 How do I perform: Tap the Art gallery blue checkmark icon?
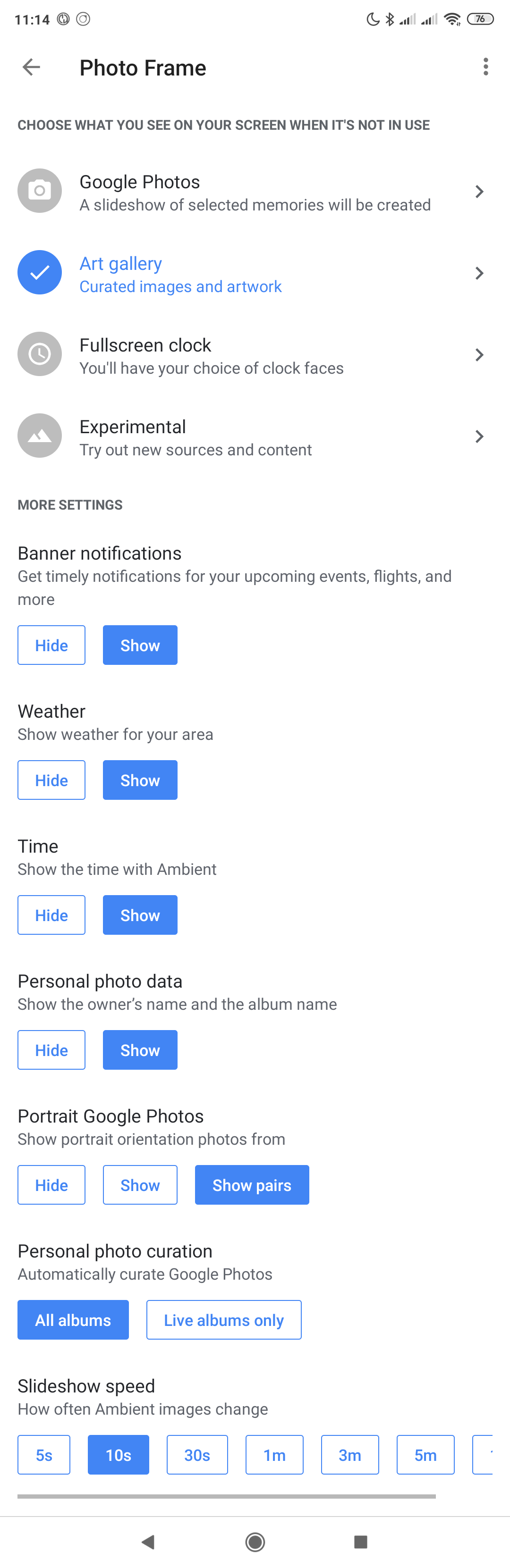[x=40, y=272]
